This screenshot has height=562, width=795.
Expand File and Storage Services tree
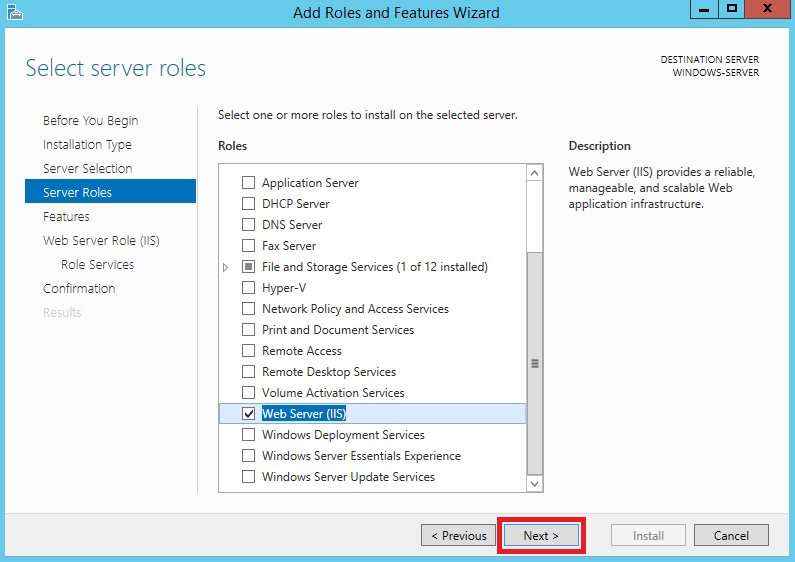click(x=226, y=267)
